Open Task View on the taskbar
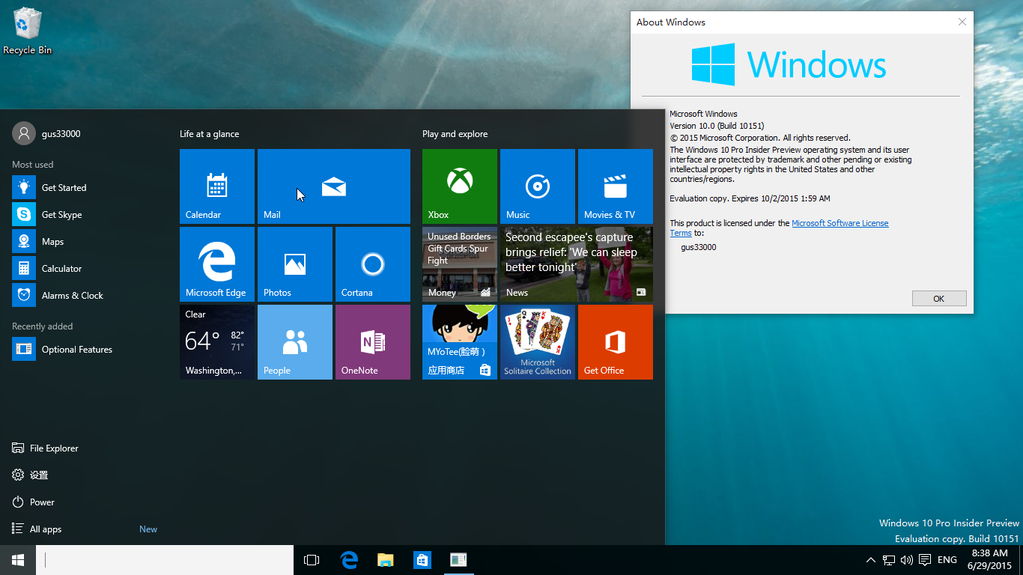 [312, 560]
